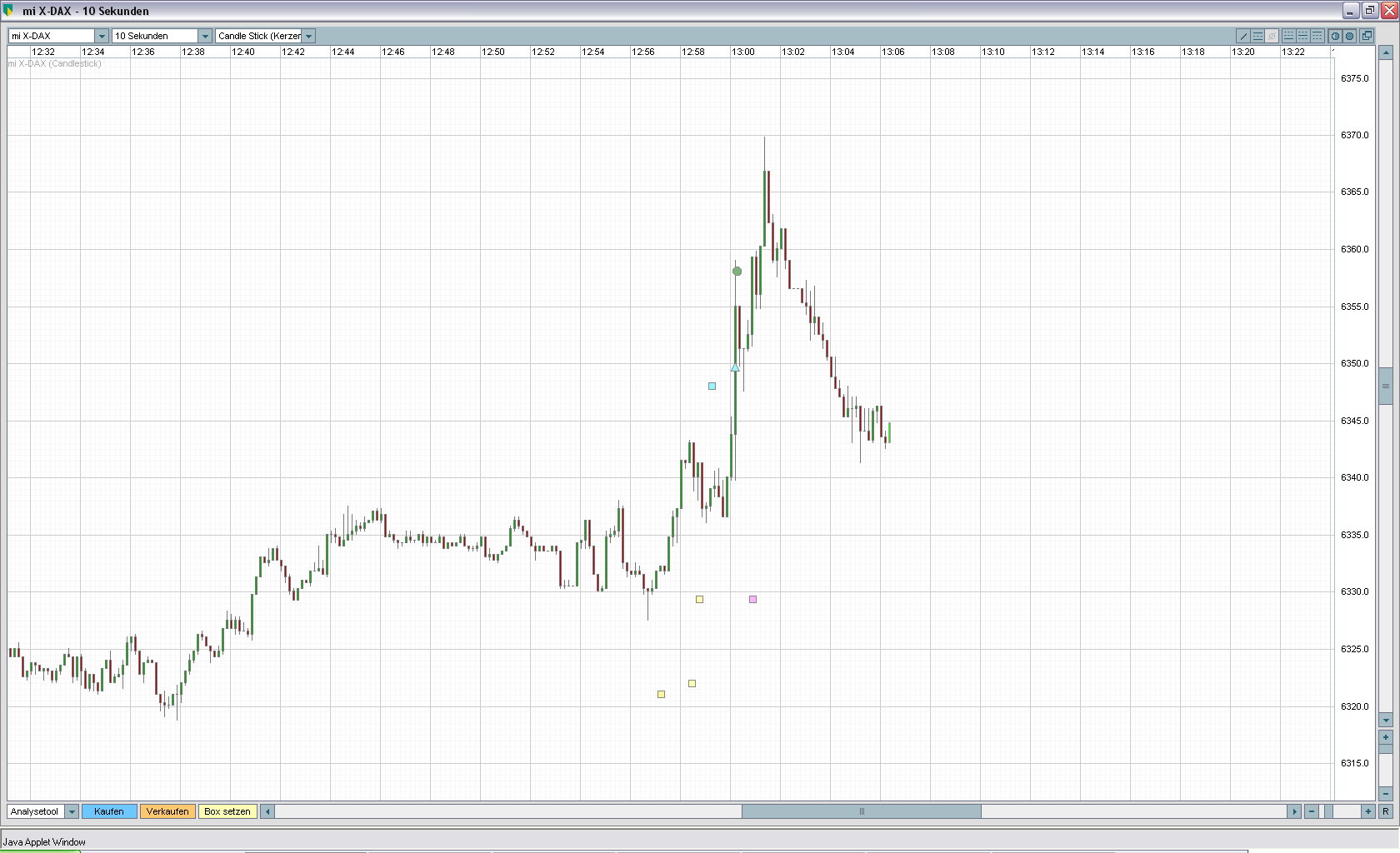1400x853 pixels.
Task: Click the Kaufen button
Action: point(109,811)
